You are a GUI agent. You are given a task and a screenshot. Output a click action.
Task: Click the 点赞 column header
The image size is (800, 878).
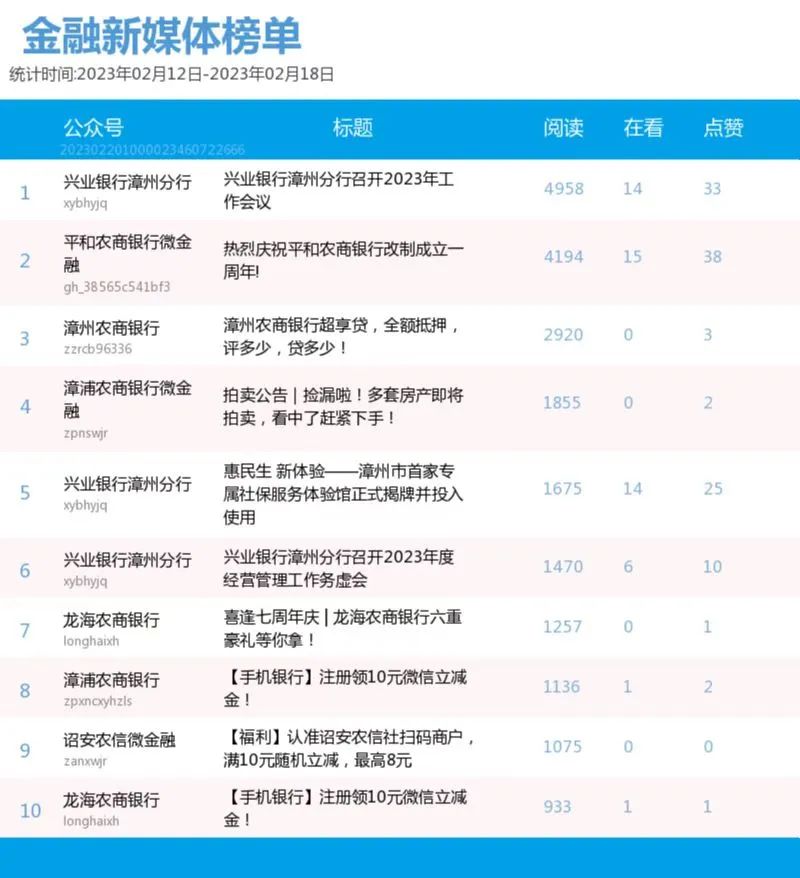point(723,128)
